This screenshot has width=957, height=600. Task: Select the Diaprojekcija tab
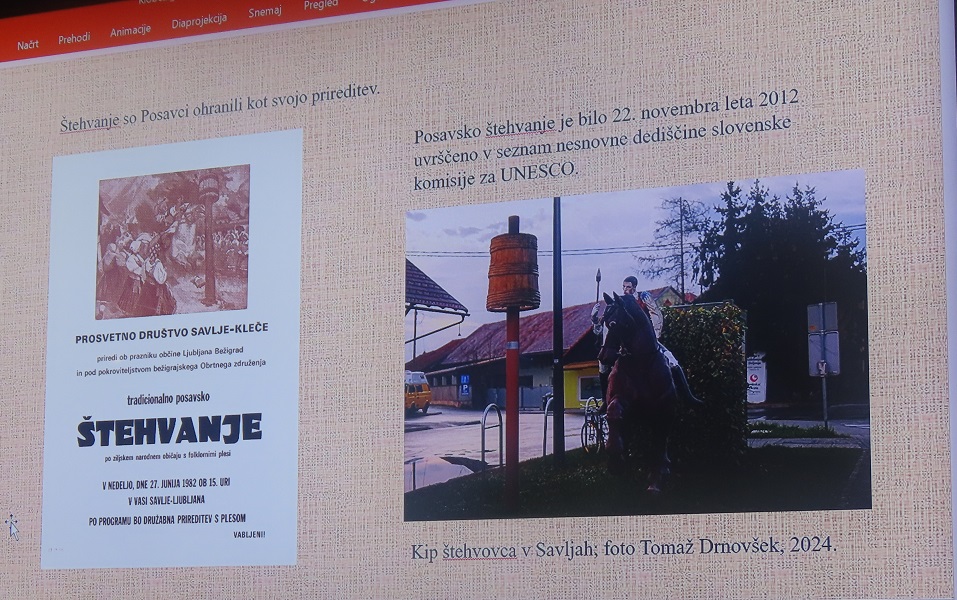pos(199,21)
